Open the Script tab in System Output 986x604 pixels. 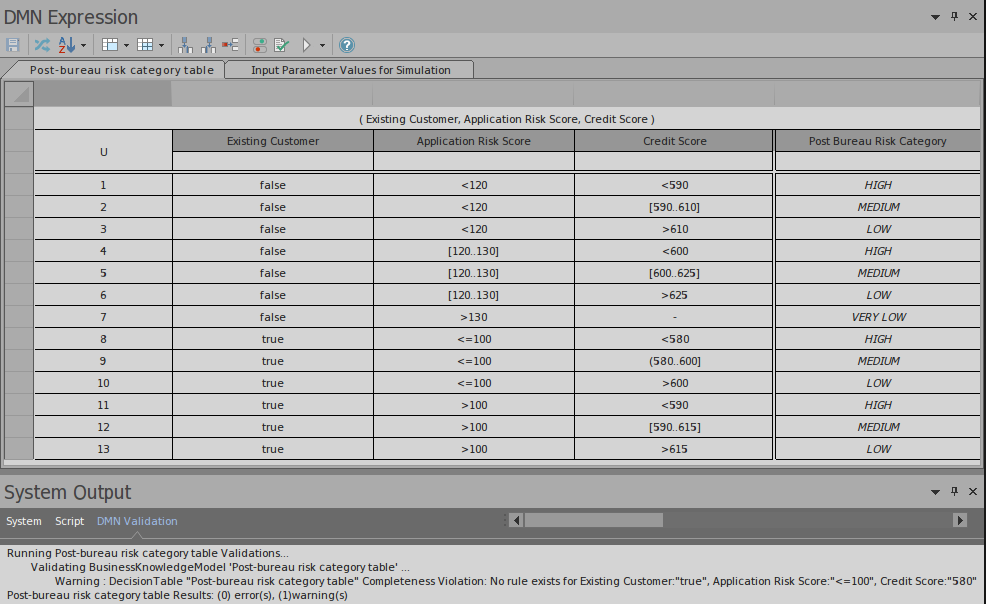69,521
